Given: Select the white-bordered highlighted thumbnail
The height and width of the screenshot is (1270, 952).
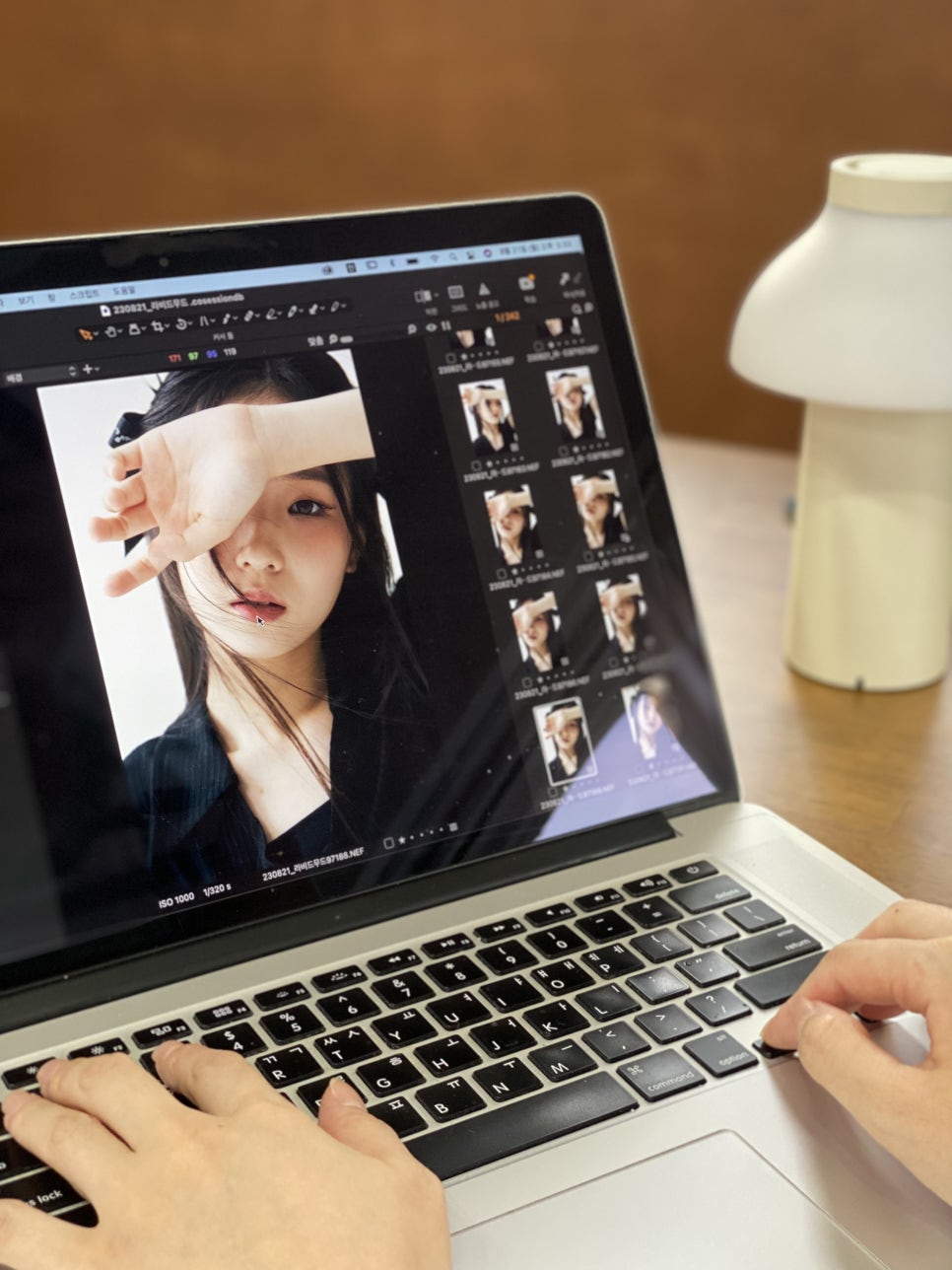Looking at the screenshot, I should (x=564, y=740).
